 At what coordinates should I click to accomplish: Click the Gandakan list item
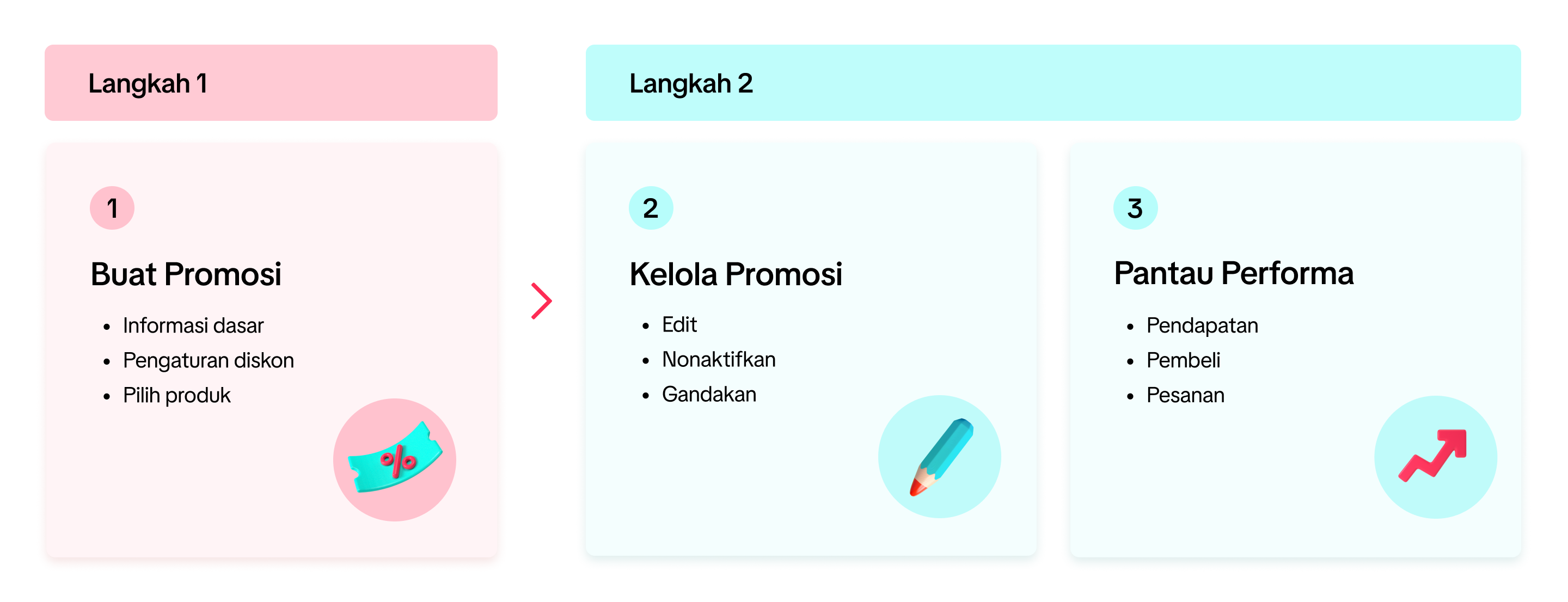point(709,395)
